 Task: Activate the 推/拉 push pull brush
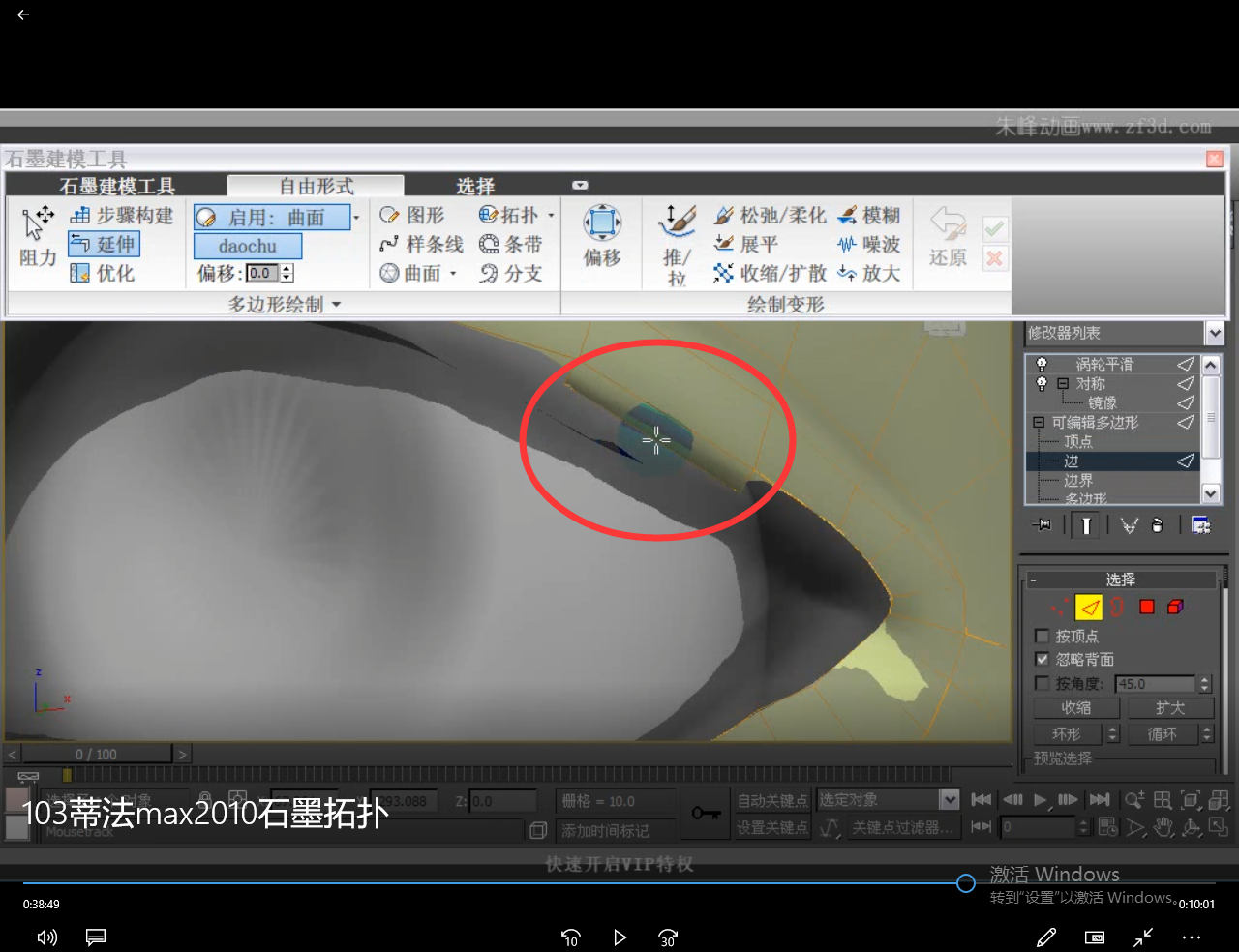677,245
